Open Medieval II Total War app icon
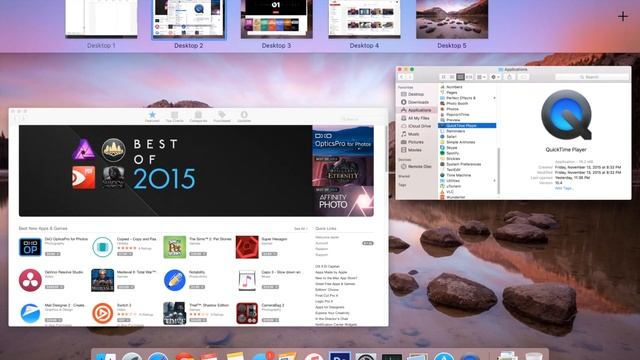640x360 pixels. tap(102, 280)
